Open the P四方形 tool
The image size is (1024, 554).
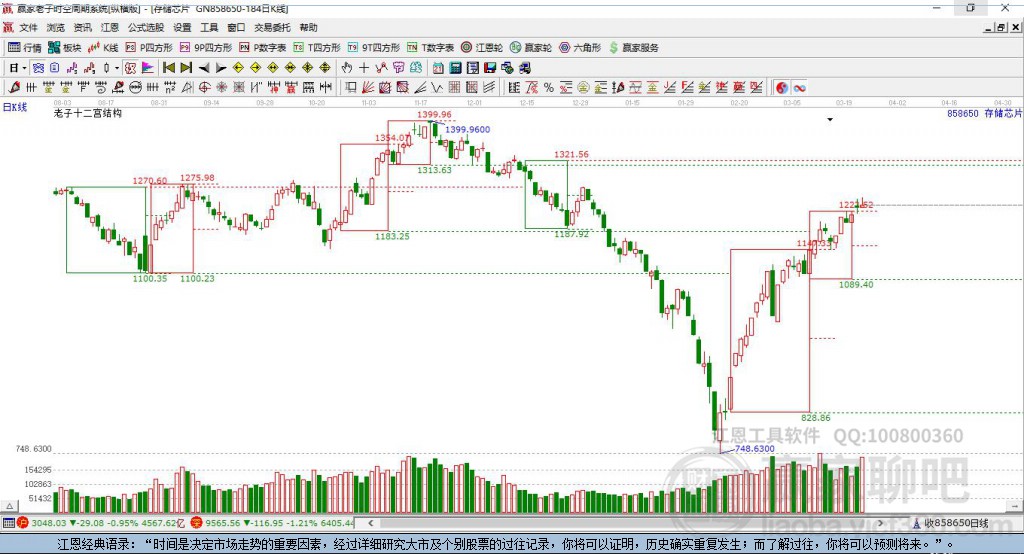[x=149, y=48]
